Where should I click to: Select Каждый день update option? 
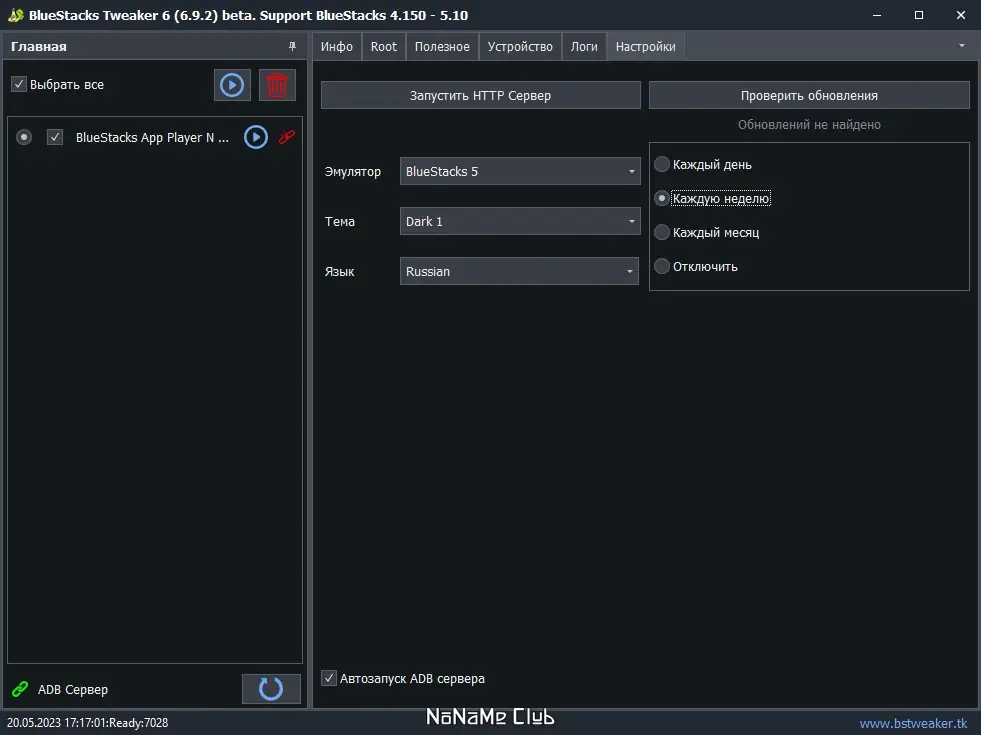pos(662,165)
